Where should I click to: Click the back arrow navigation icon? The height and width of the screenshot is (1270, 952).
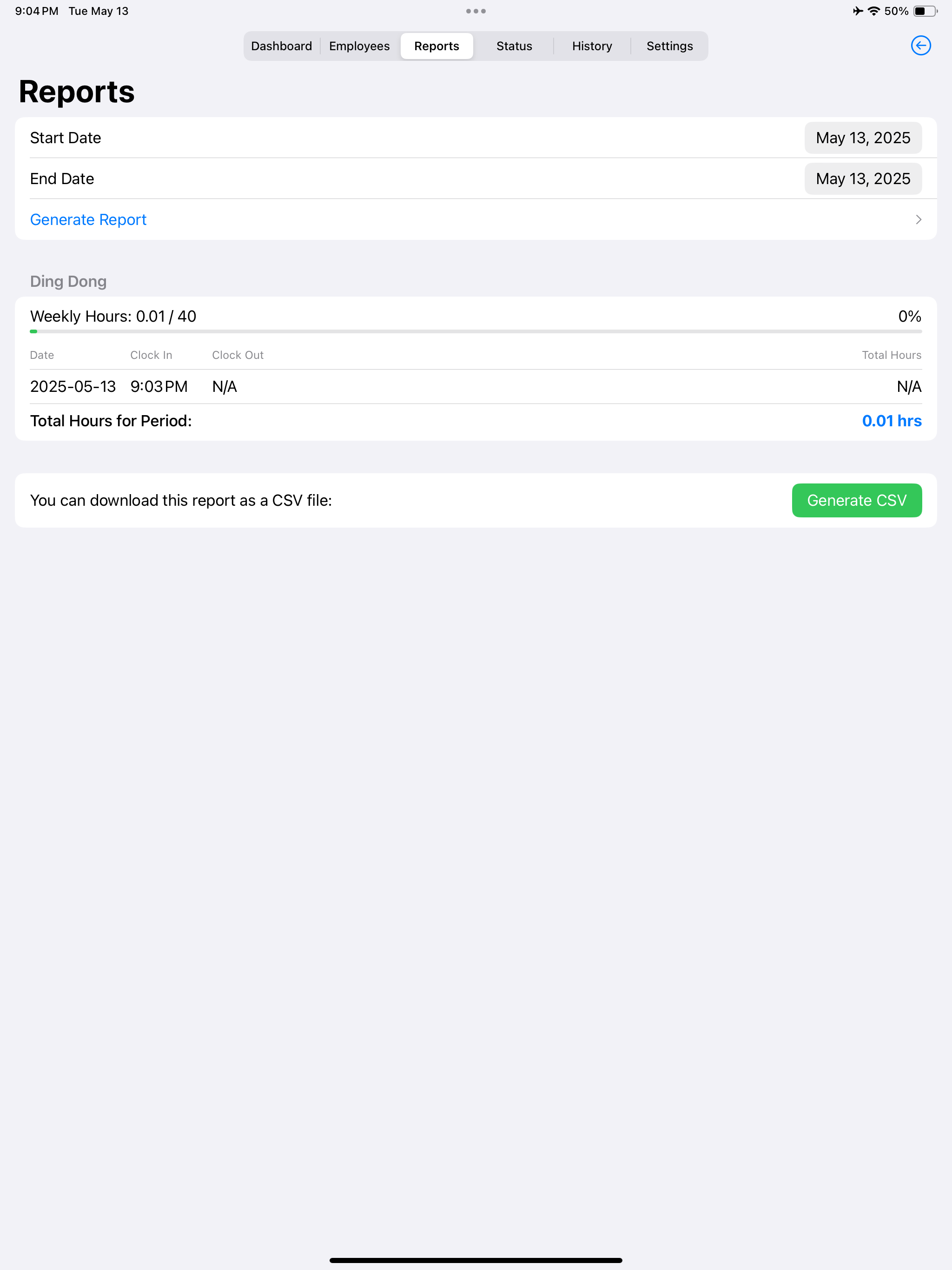tap(921, 46)
